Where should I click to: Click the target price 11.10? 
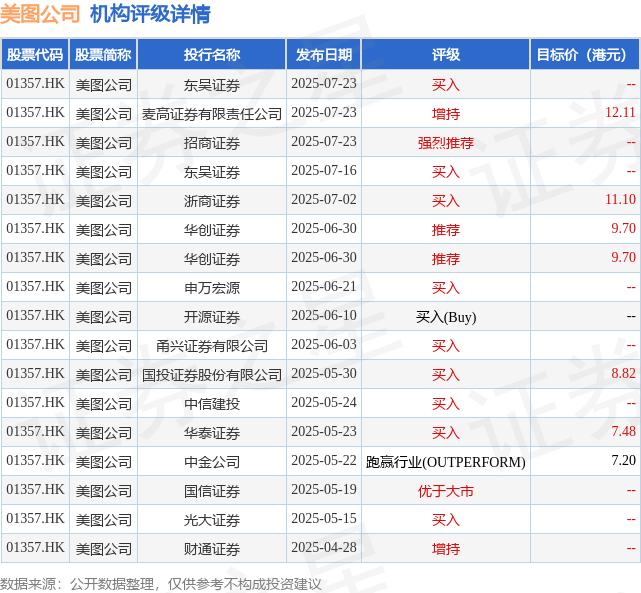[x=620, y=199]
